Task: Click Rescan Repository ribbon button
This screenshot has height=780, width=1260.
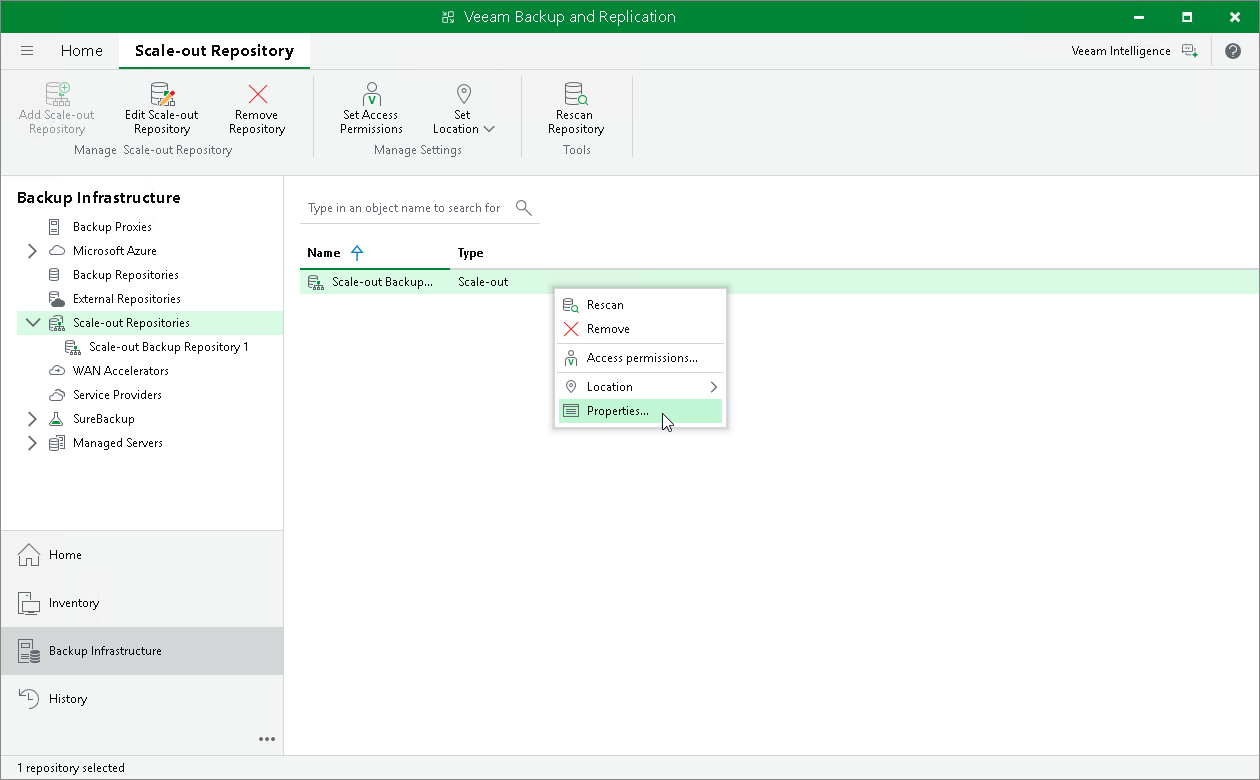Action: (575, 109)
